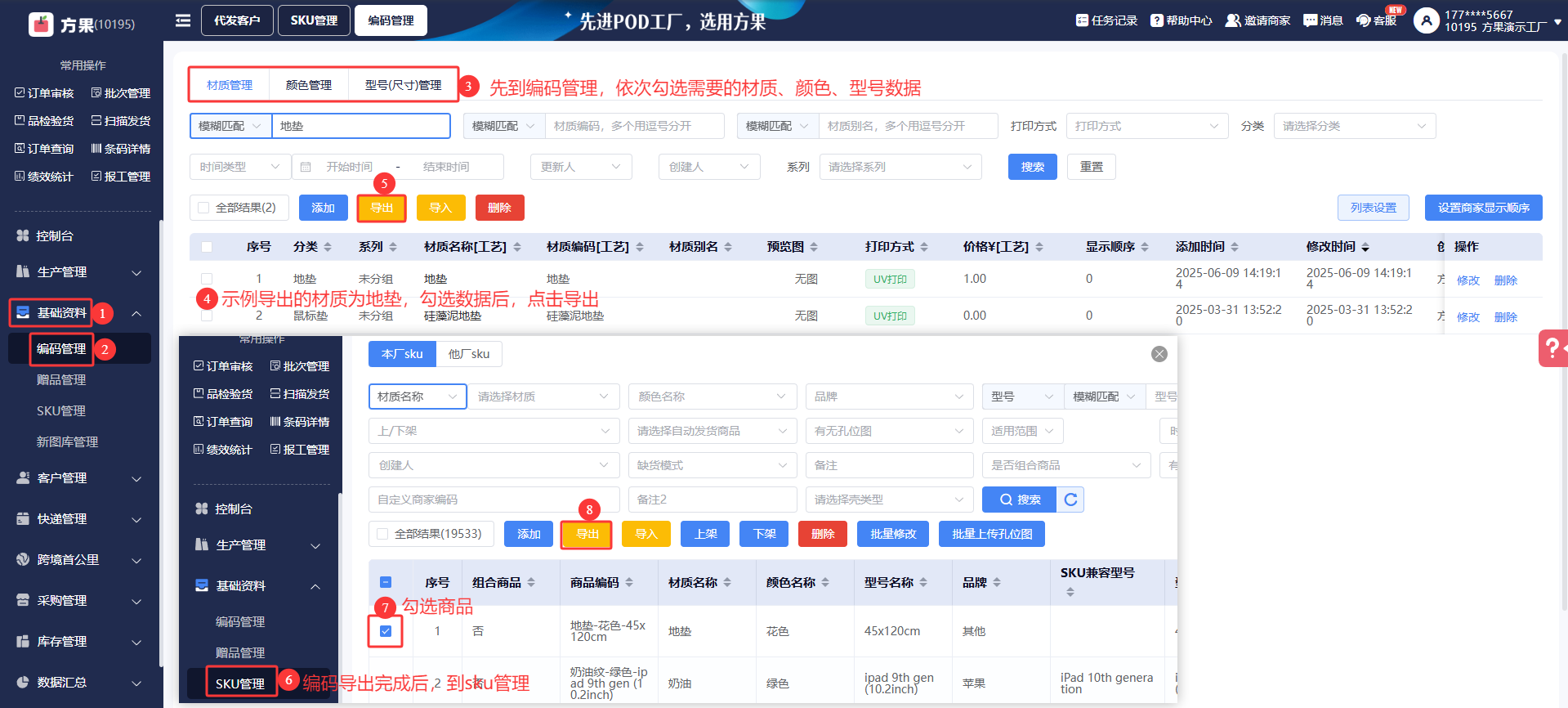Click the 硅藻泥地垫 material name cell
This screenshot has height=708, width=1568.
pos(453,316)
